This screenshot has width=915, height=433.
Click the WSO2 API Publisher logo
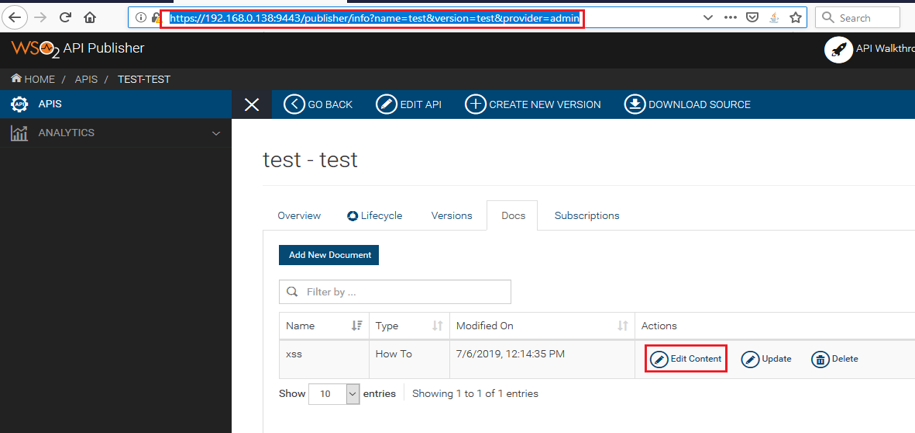pyautogui.click(x=78, y=50)
